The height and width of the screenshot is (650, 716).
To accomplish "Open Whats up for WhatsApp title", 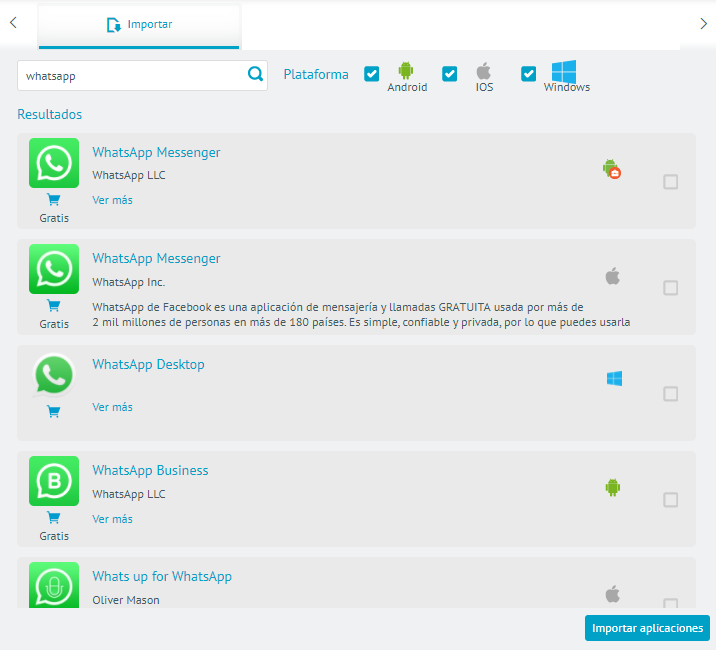I will coord(162,576).
